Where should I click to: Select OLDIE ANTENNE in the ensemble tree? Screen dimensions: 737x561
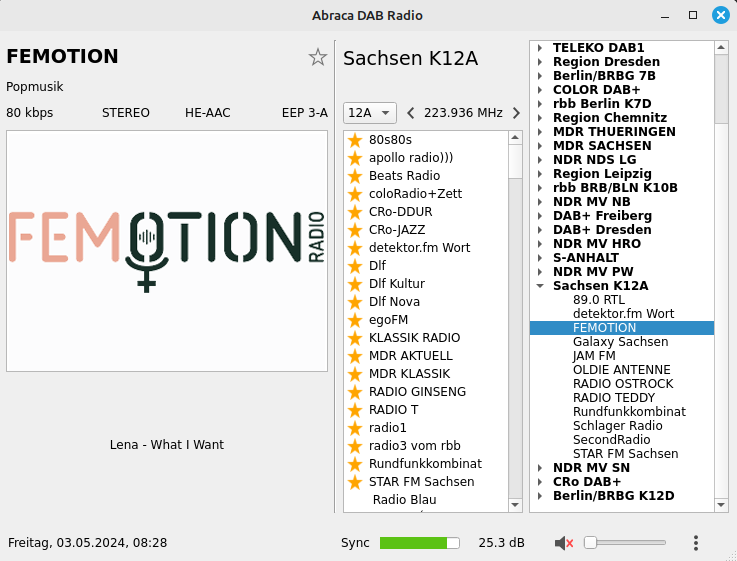622,370
